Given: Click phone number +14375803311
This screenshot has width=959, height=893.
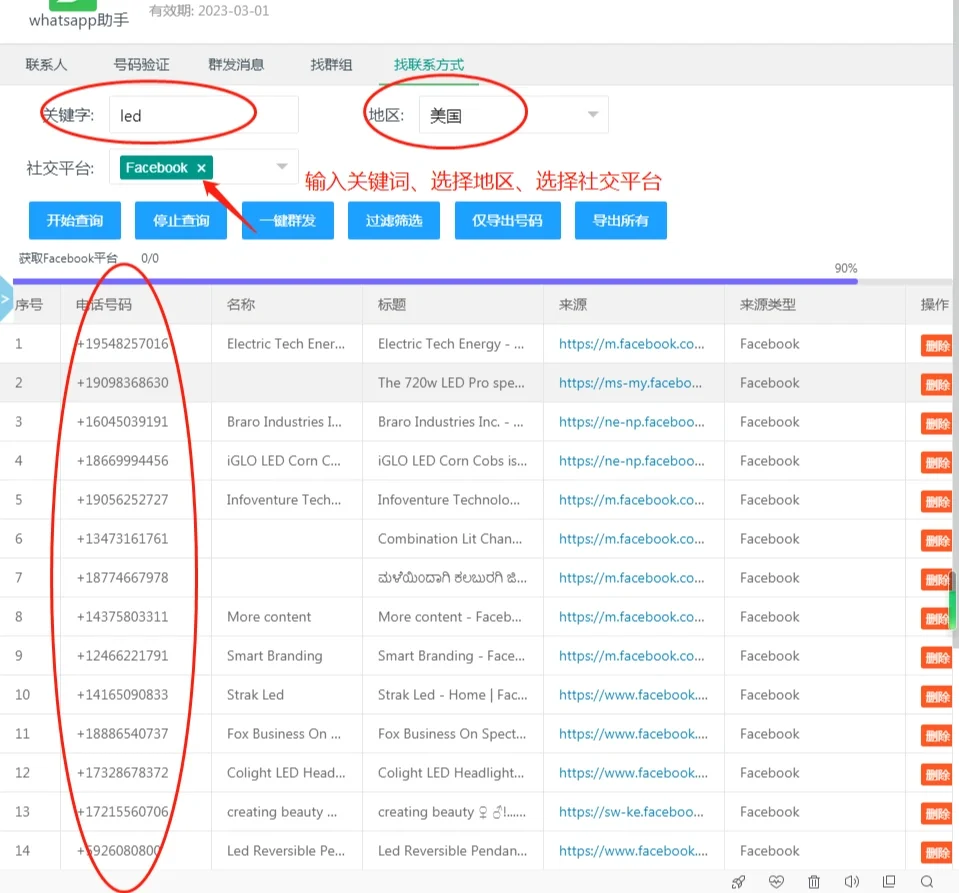Looking at the screenshot, I should pos(122,617).
